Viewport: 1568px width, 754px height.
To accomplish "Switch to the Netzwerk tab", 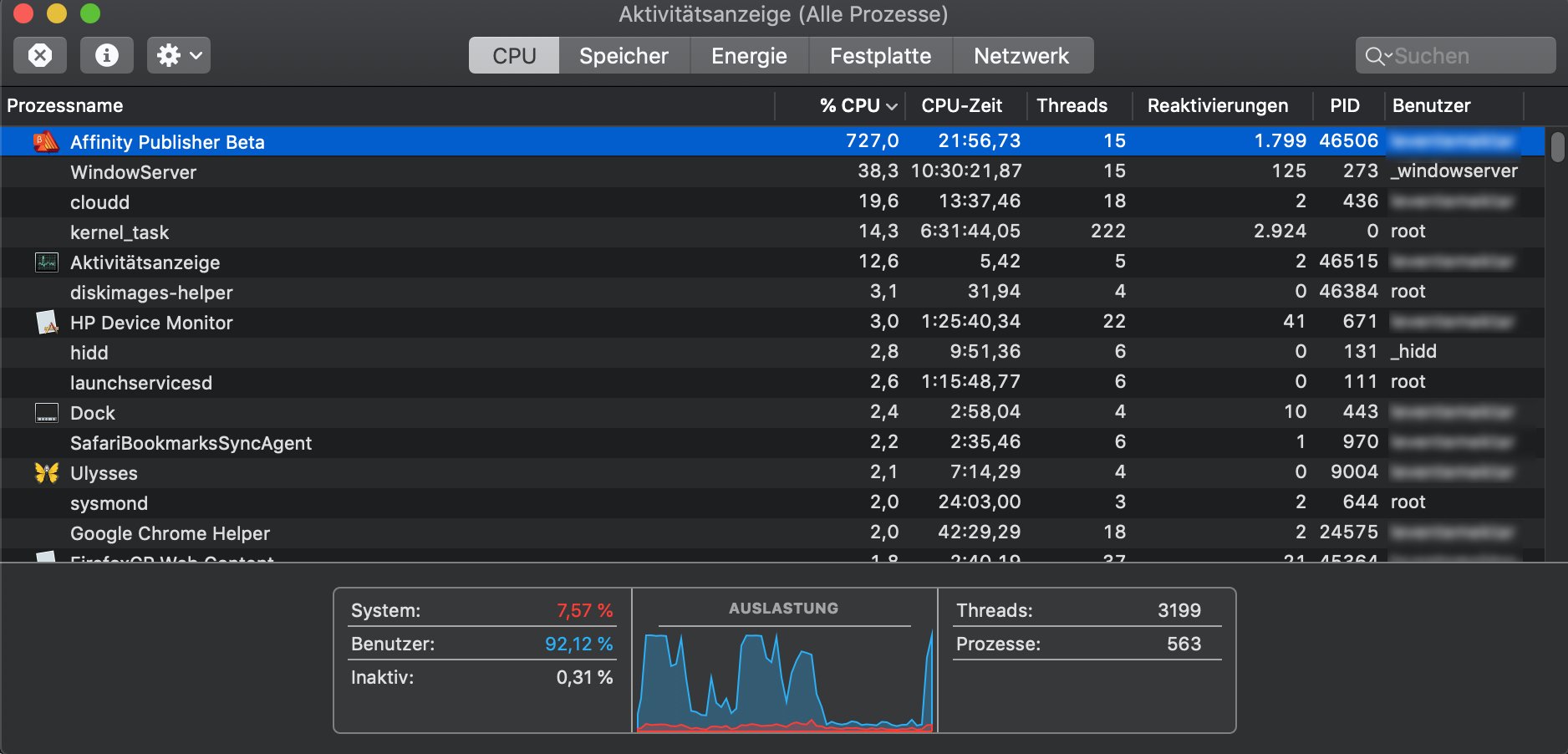I will (x=1022, y=55).
